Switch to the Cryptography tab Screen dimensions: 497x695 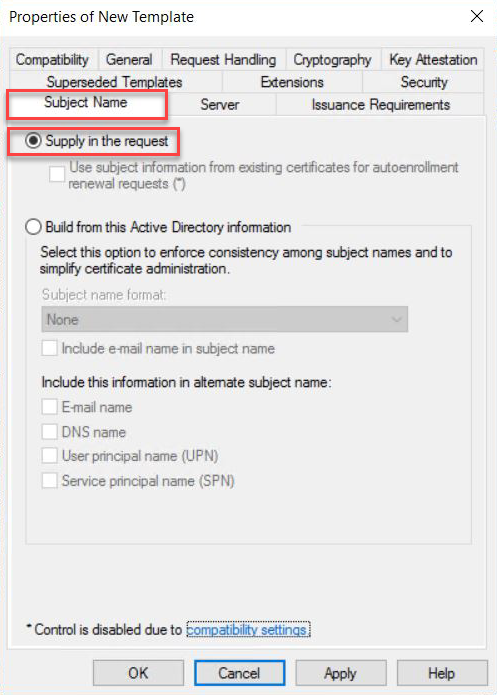tap(333, 59)
